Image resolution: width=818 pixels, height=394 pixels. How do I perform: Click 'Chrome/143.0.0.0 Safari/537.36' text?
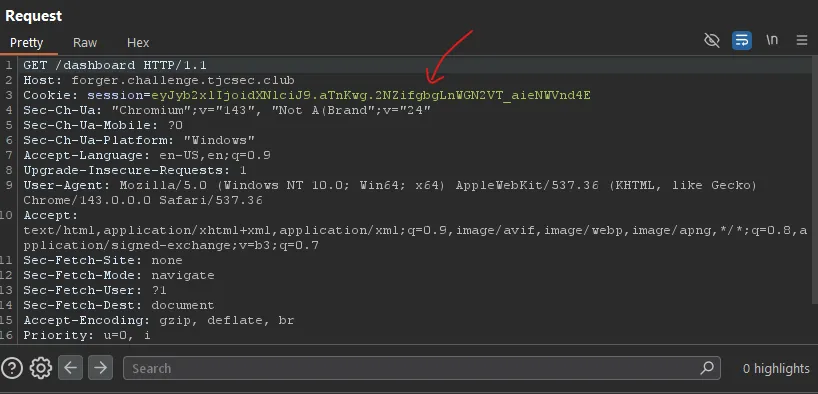[142, 200]
